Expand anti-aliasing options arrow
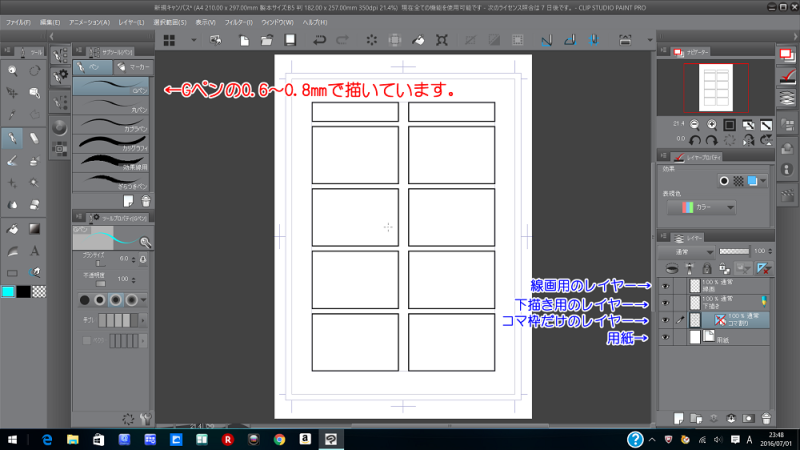Image resolution: width=800 pixels, height=450 pixels. click(x=144, y=300)
